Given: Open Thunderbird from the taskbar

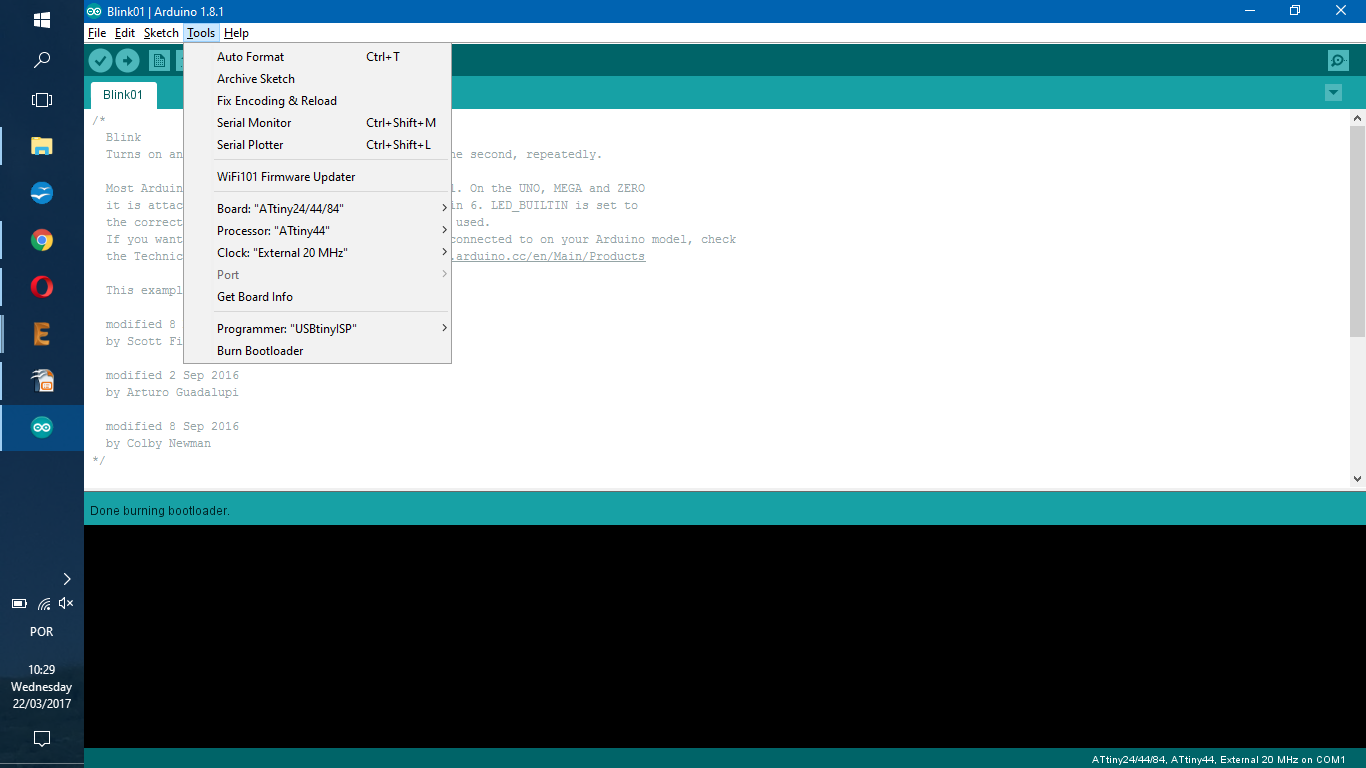Looking at the screenshot, I should [42, 193].
